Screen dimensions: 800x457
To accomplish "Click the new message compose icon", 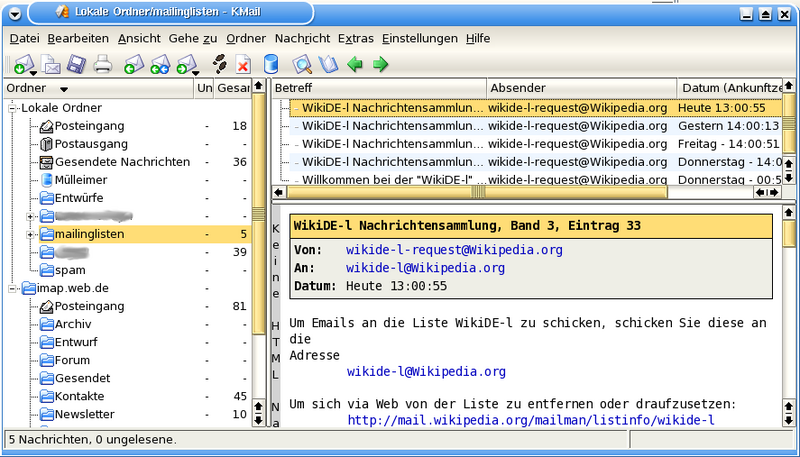I will tap(50, 65).
